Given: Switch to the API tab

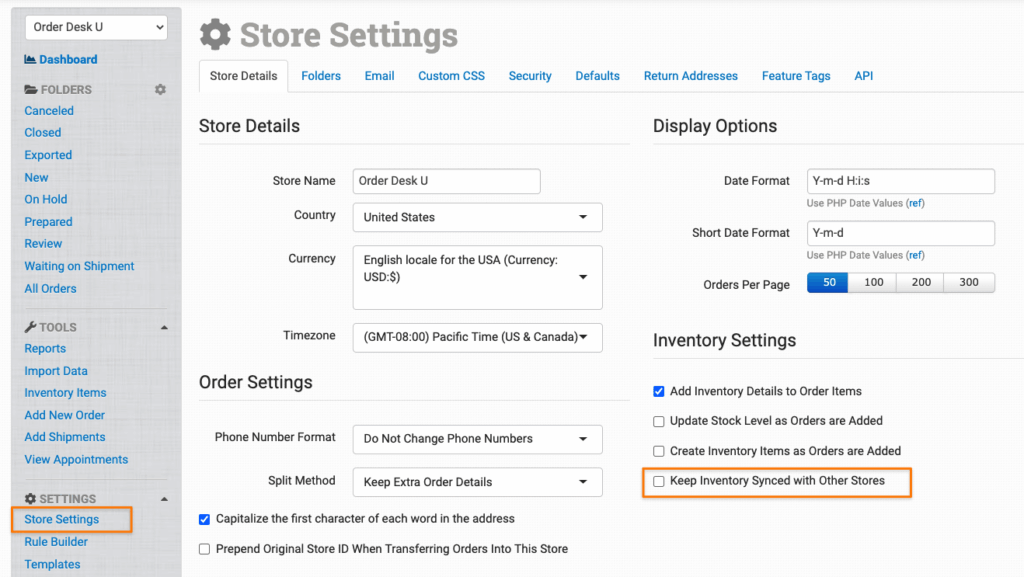Looking at the screenshot, I should click(x=864, y=76).
